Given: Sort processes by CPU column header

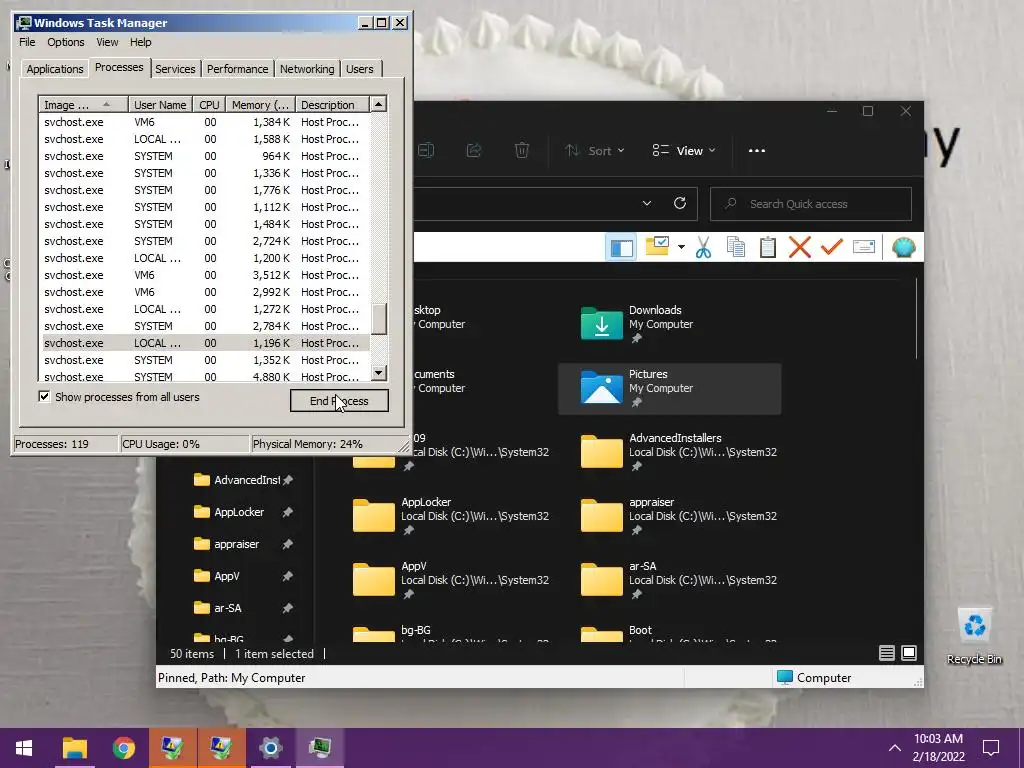Looking at the screenshot, I should coord(209,104).
